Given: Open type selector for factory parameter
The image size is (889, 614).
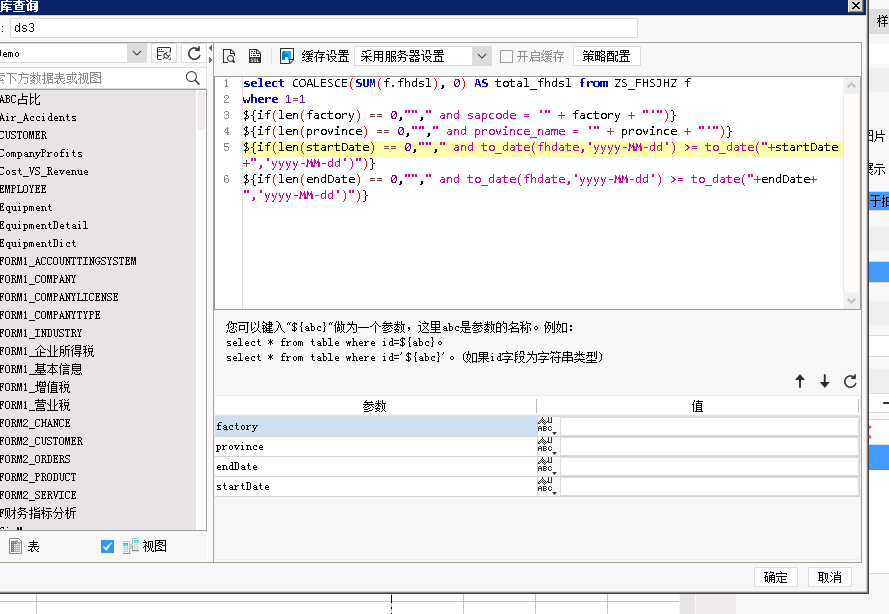Looking at the screenshot, I should pos(547,426).
